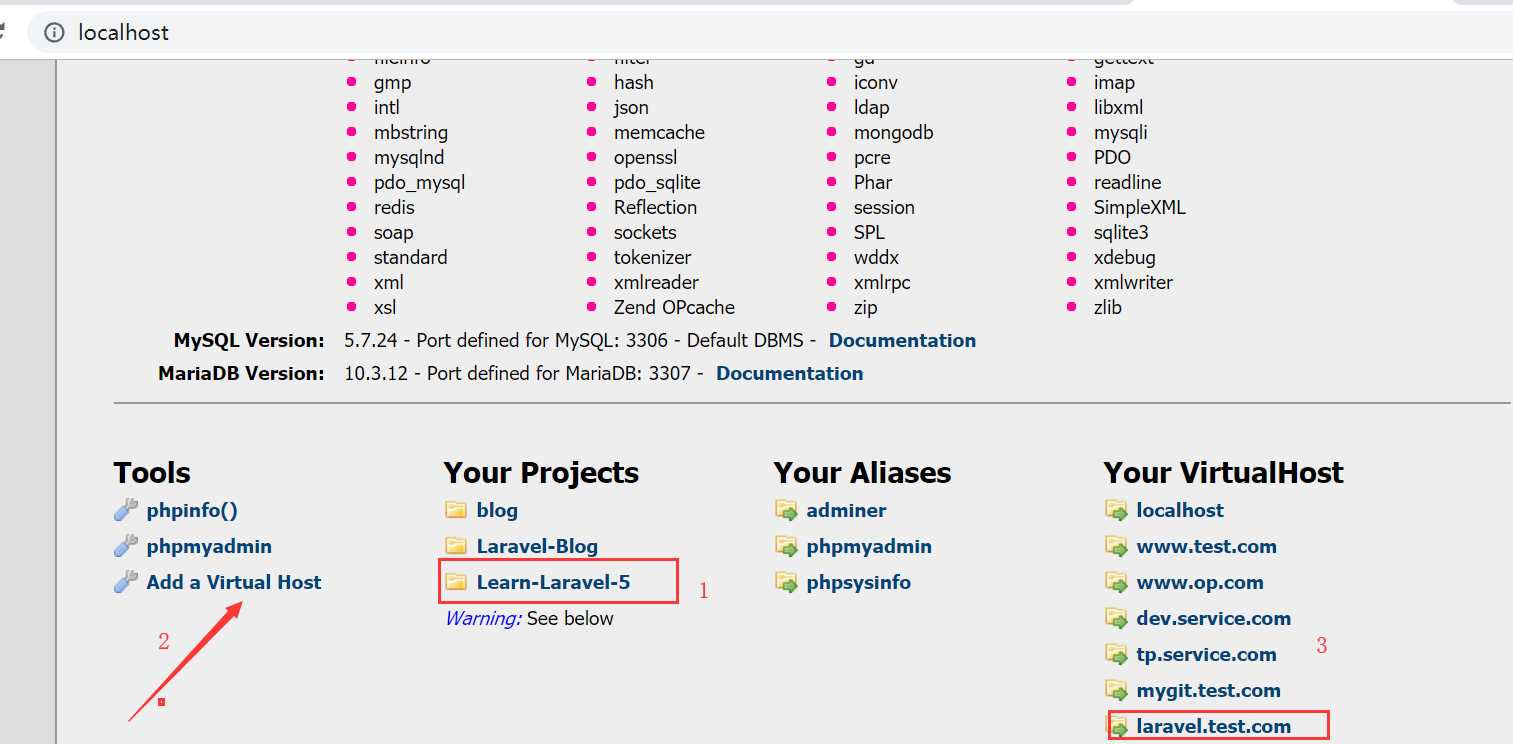Click folder icon next to Laravel-Blog
This screenshot has width=1513, height=744.
coord(456,546)
